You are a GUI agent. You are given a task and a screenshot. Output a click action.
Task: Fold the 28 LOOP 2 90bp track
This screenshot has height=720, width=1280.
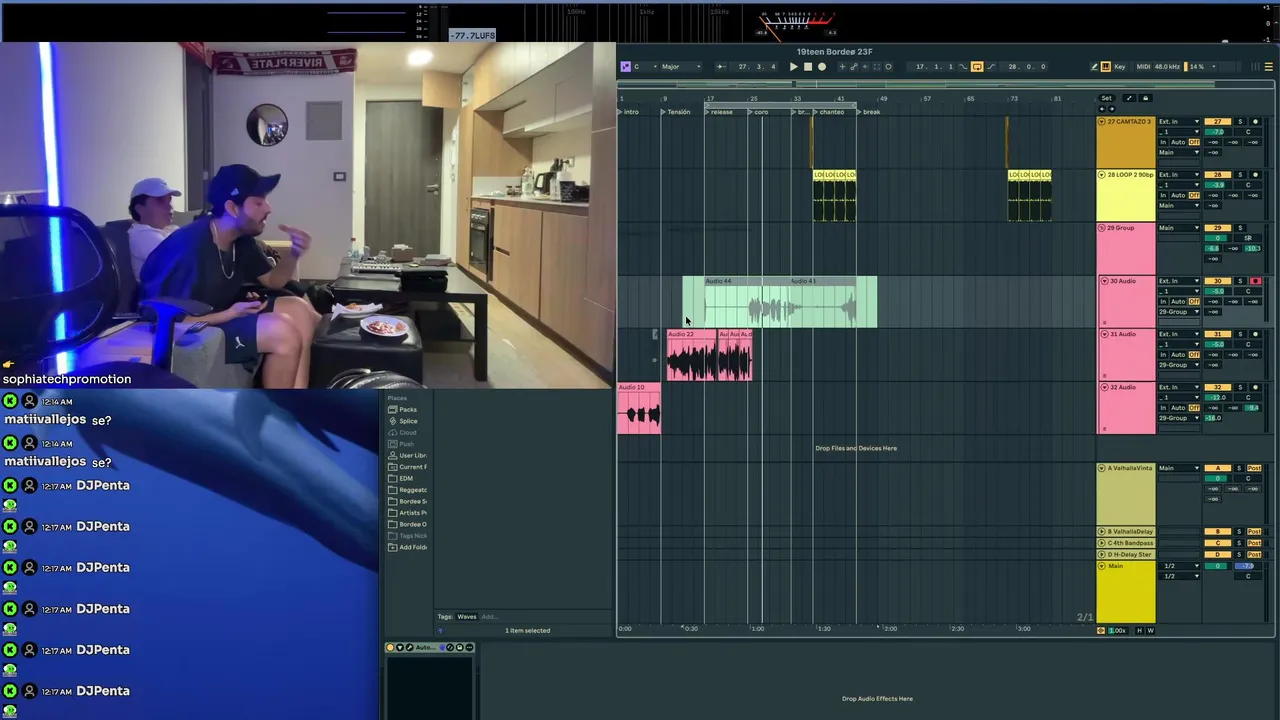pos(1102,175)
